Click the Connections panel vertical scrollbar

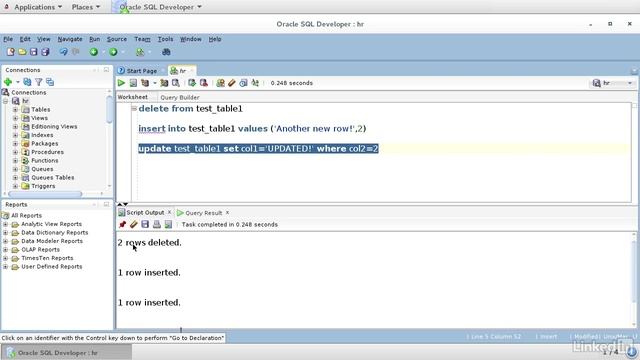pyautogui.click(x=109, y=109)
